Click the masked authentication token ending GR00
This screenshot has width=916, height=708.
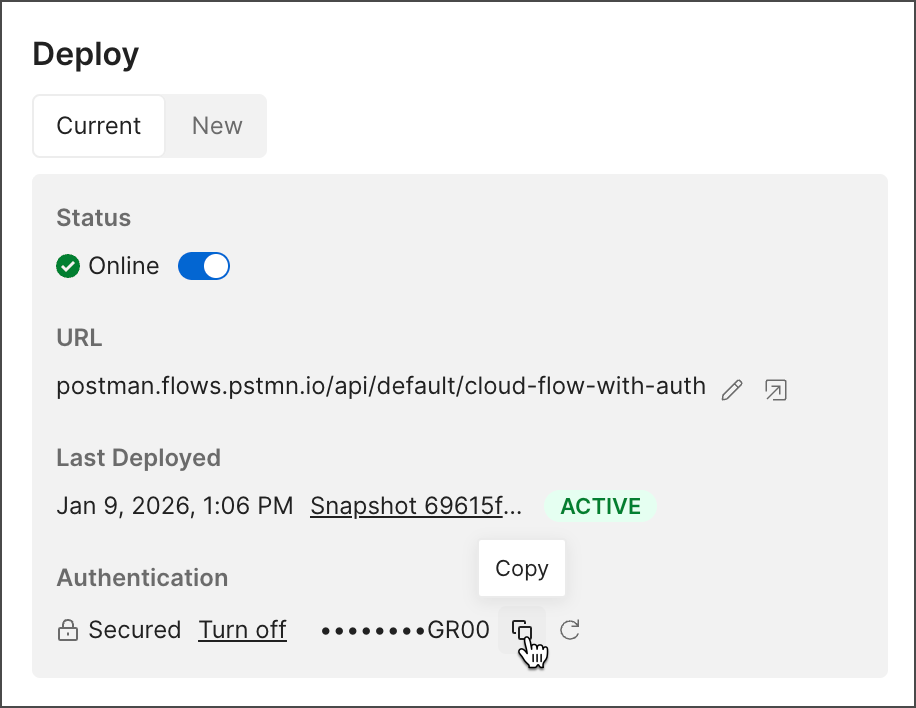point(405,629)
